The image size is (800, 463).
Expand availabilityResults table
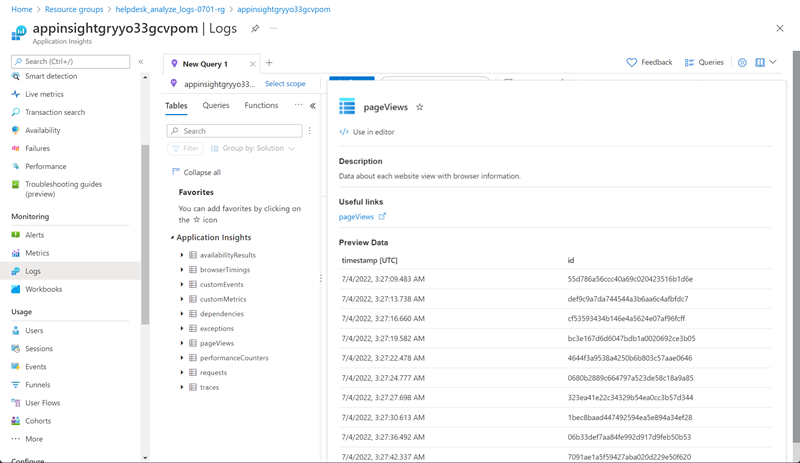[x=182, y=255]
